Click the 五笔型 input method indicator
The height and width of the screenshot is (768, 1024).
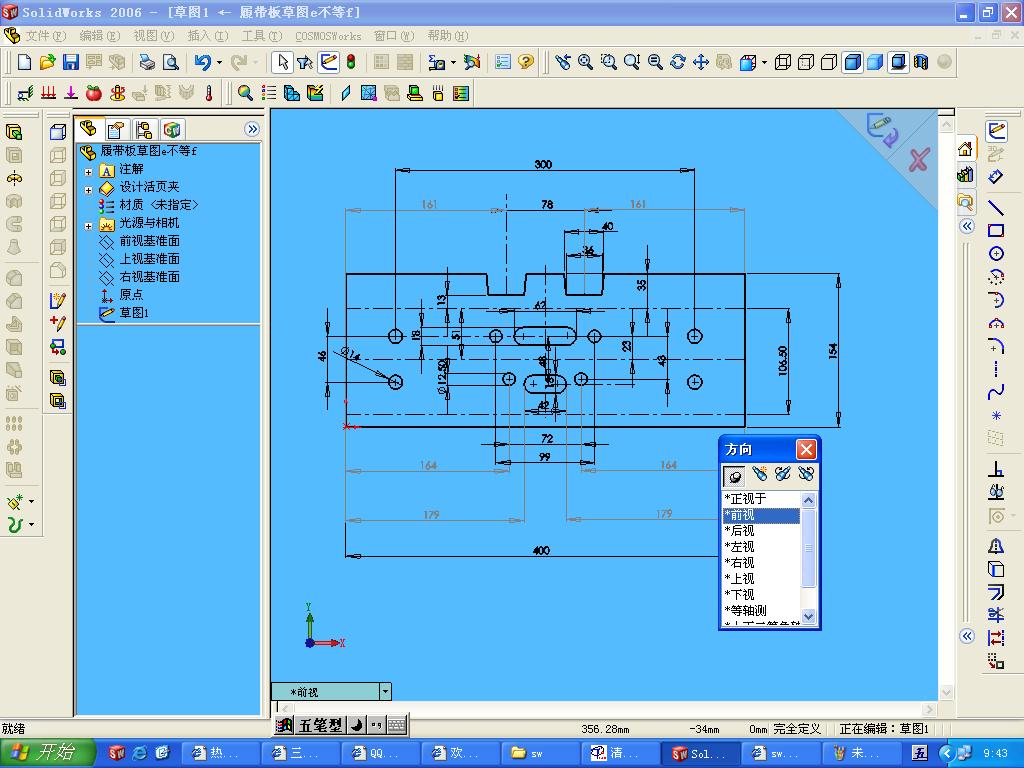[321, 725]
